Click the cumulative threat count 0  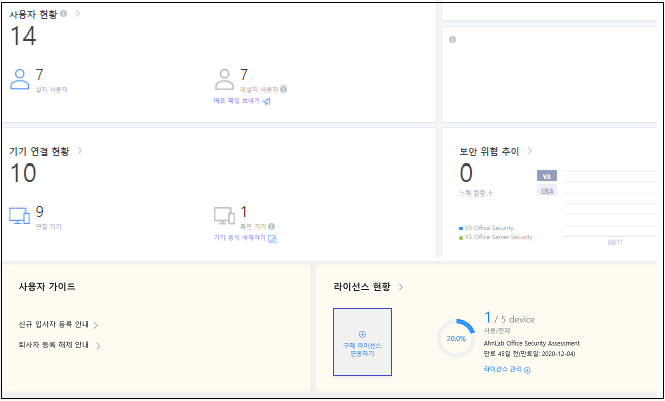click(x=466, y=173)
